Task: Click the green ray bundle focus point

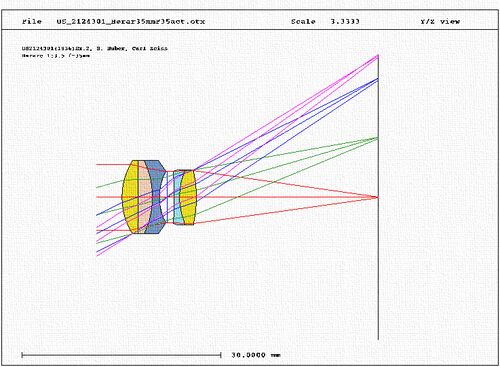Action: click(x=378, y=138)
